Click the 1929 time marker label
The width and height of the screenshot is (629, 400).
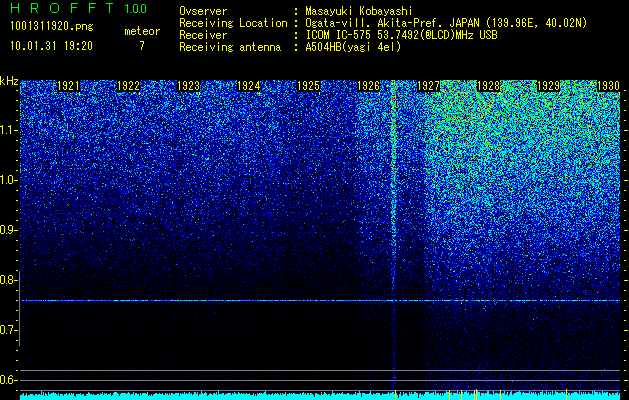[548, 86]
